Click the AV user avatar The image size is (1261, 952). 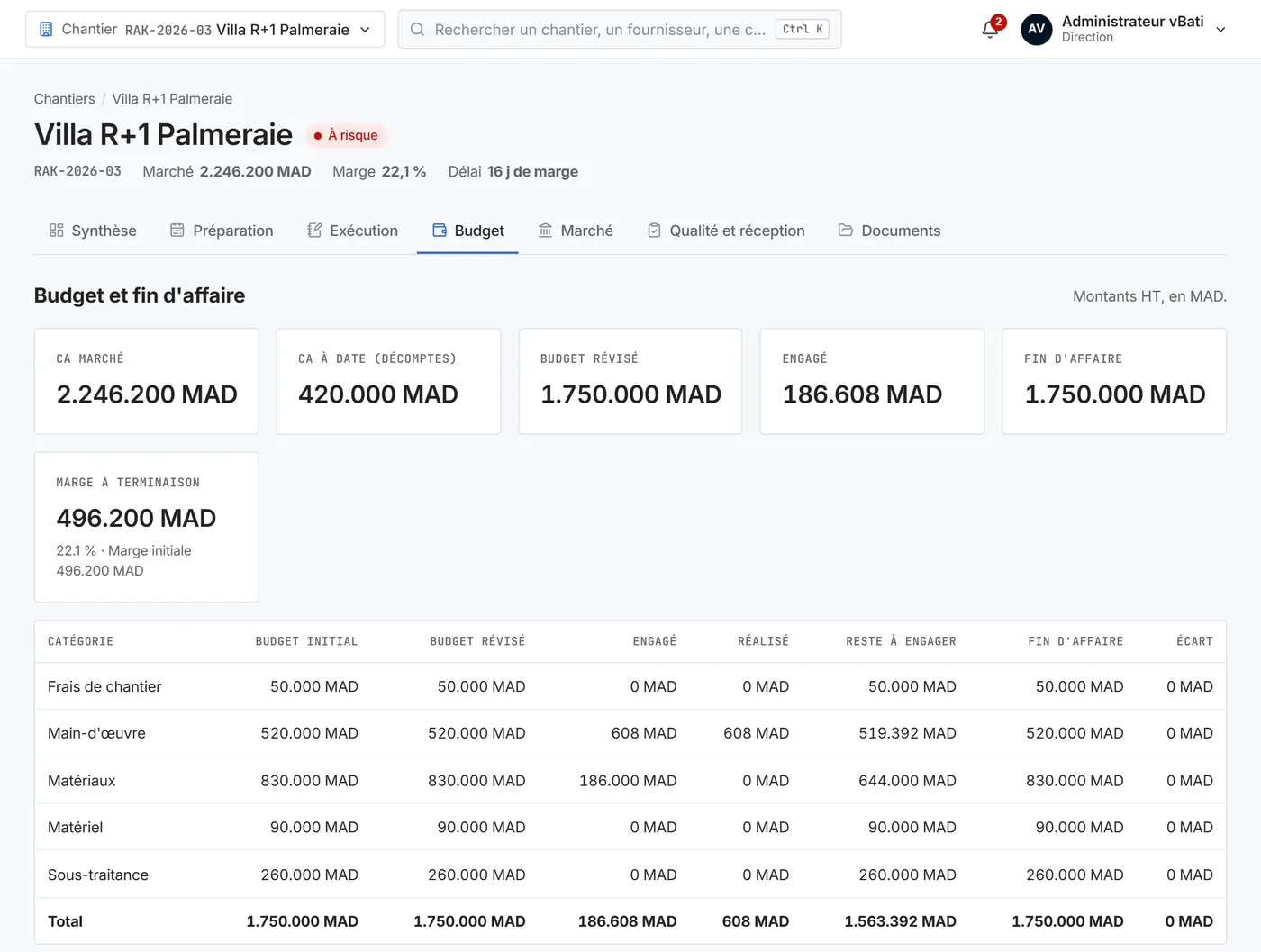1036,29
